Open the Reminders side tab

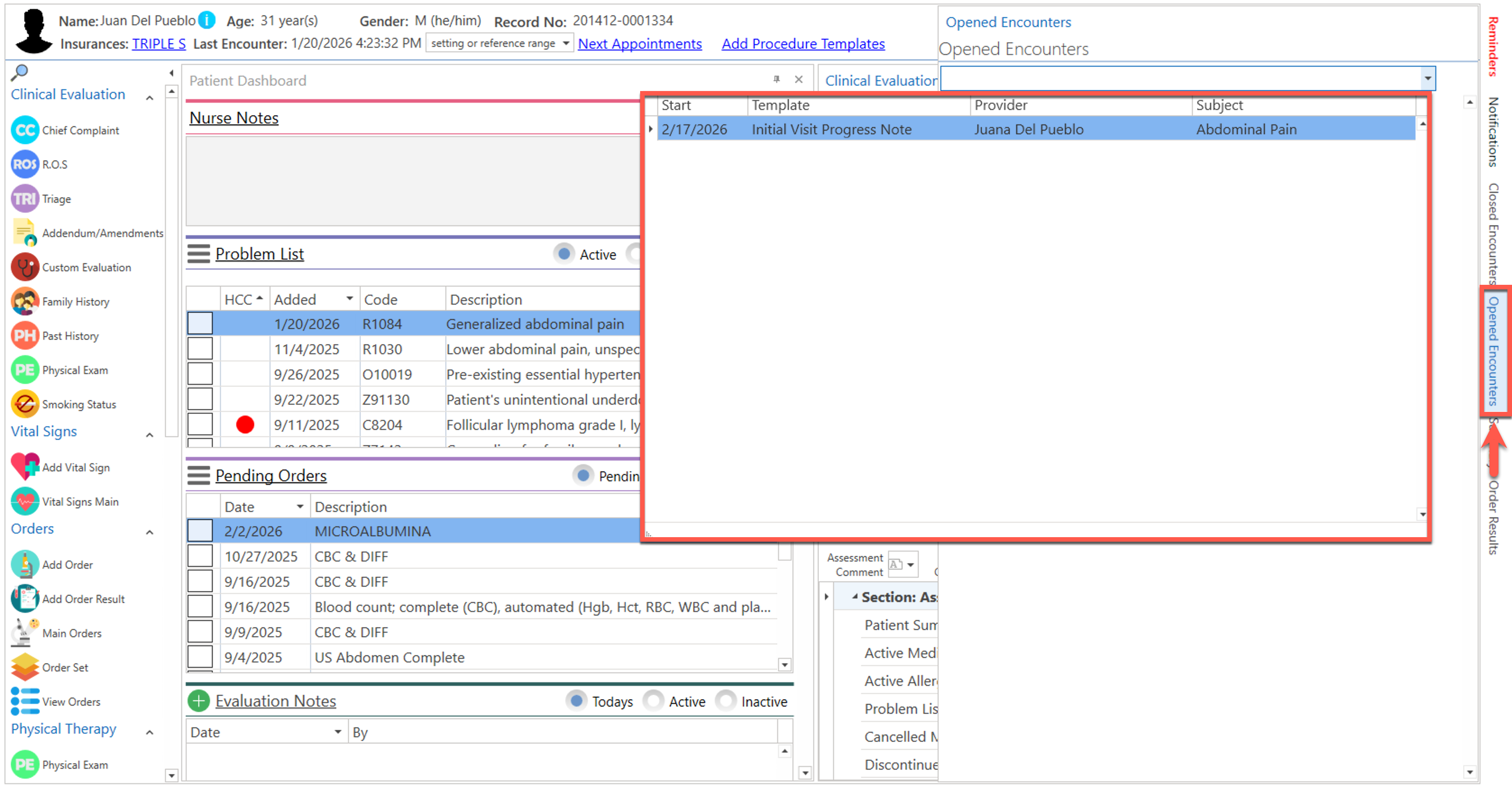pos(1493,47)
